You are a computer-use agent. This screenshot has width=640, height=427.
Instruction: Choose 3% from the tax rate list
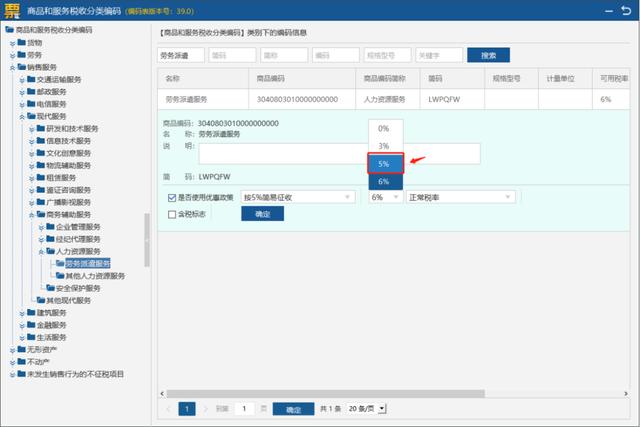click(x=385, y=146)
